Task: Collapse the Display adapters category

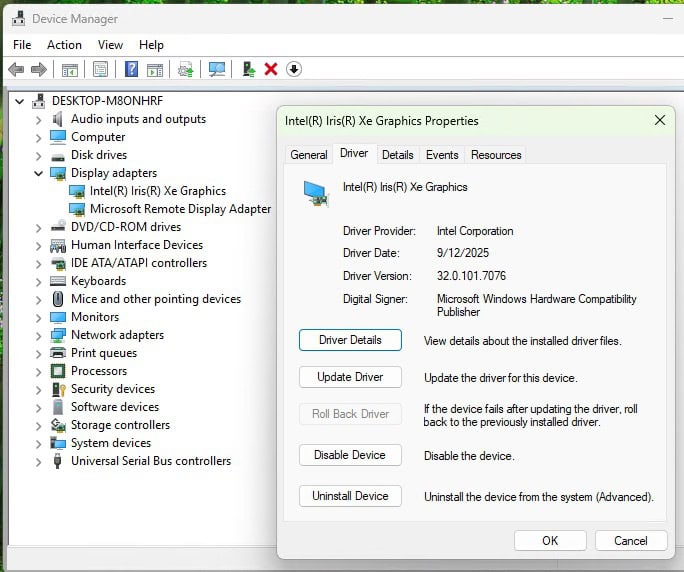Action: [39, 173]
